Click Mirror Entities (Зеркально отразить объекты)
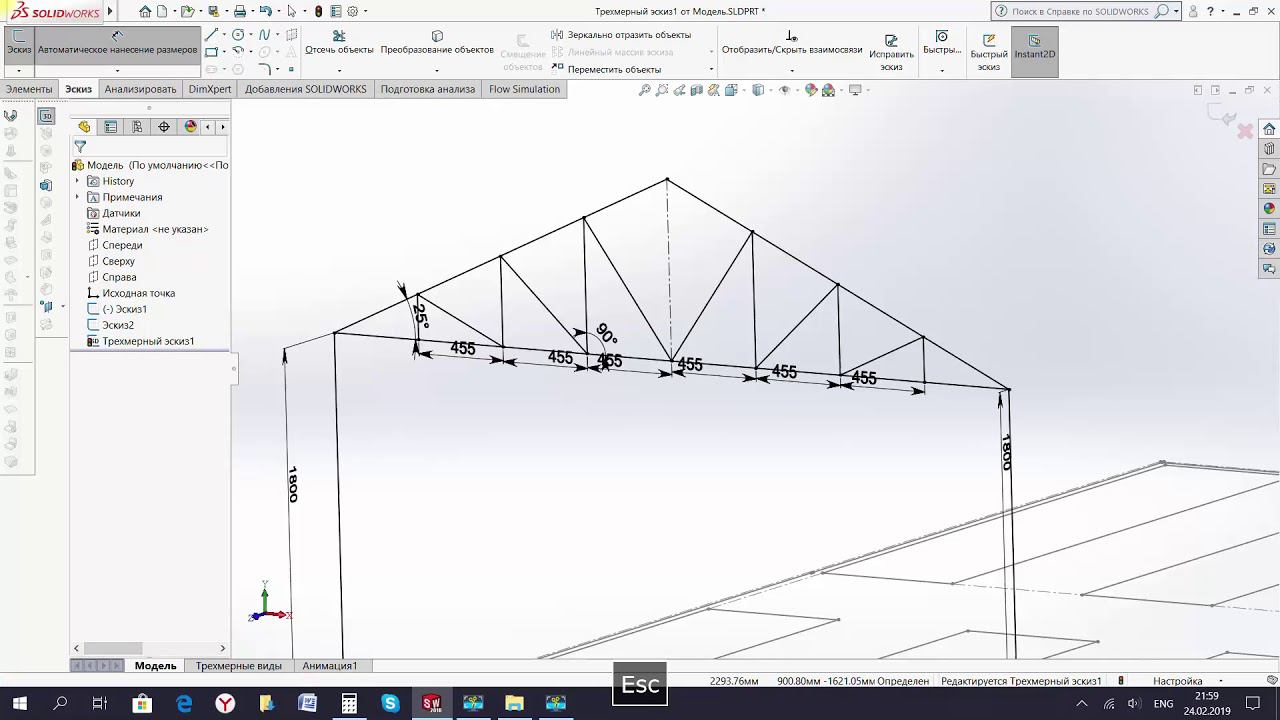Screen dimensions: 1280x720 click(x=621, y=35)
